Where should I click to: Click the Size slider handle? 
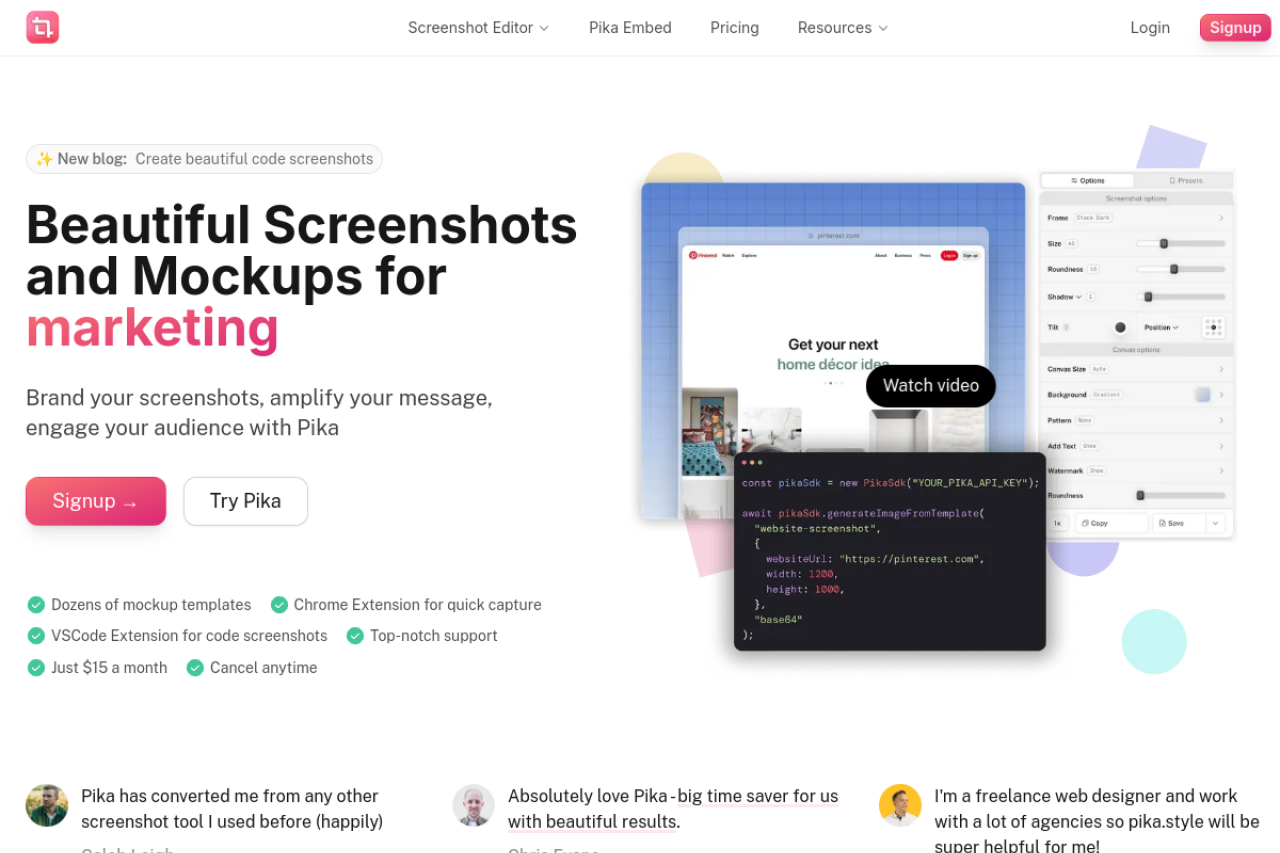(1164, 243)
